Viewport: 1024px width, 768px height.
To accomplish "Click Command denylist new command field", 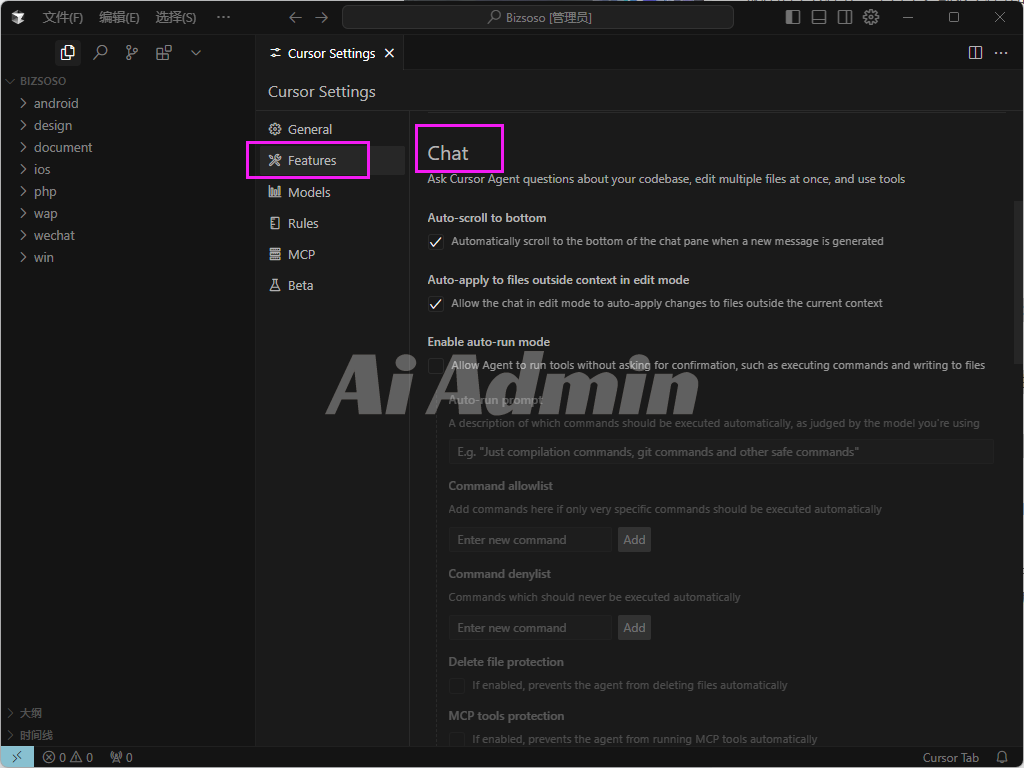I will point(530,628).
